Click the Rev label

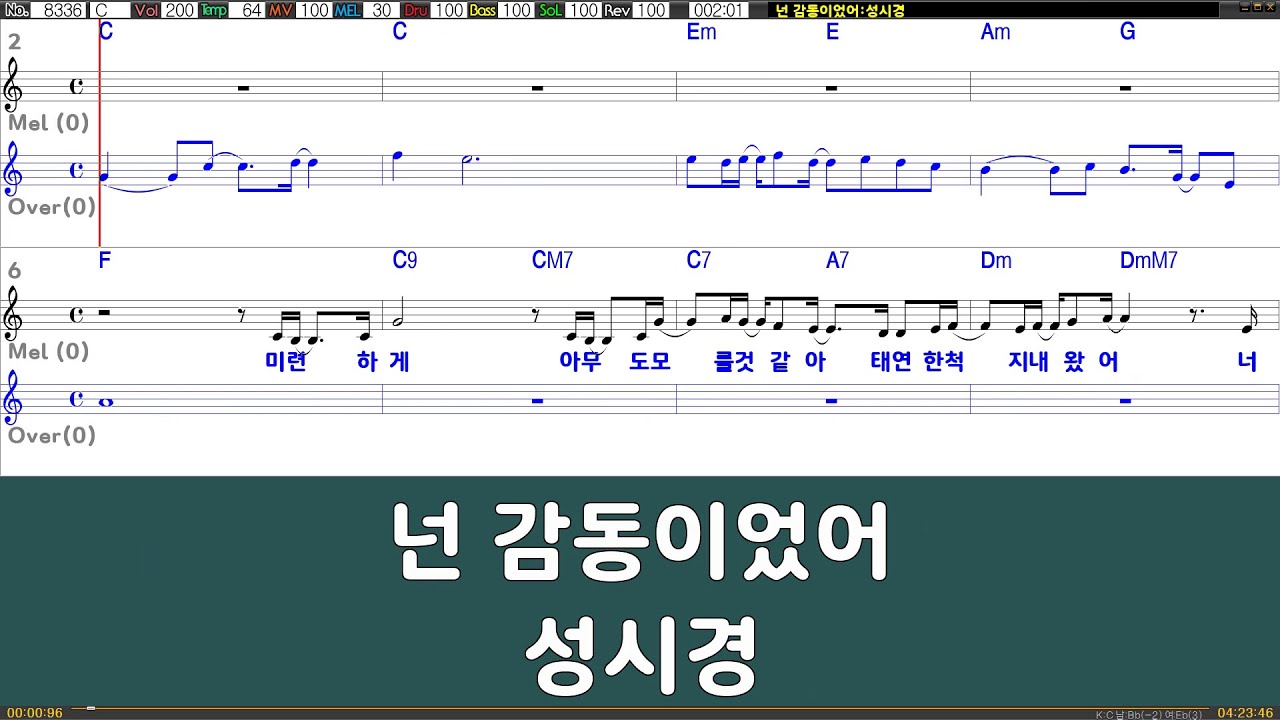tap(617, 10)
